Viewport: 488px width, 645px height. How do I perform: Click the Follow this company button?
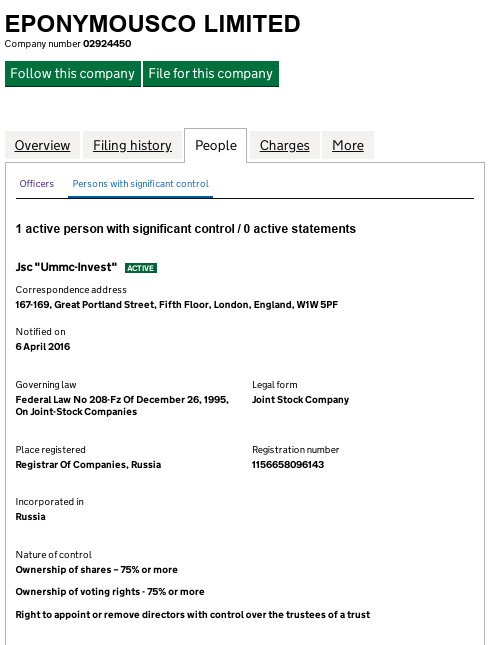click(x=73, y=74)
